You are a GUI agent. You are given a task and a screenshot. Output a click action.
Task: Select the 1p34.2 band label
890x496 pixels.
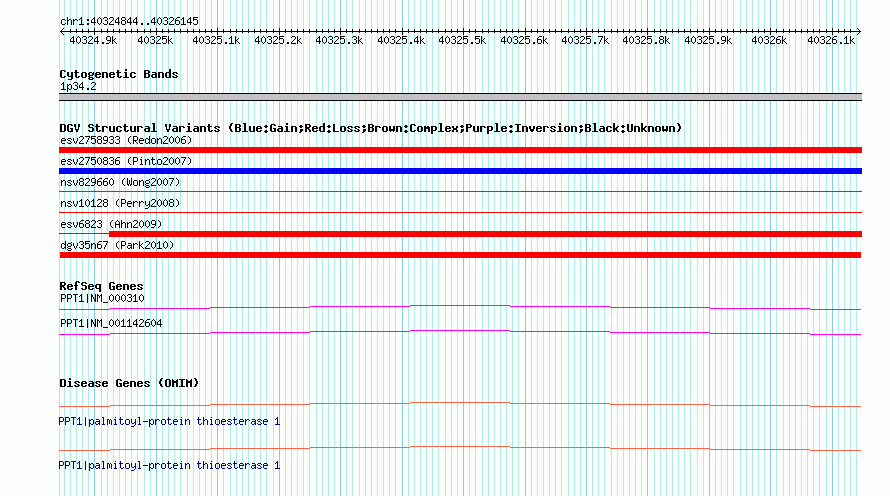tap(78, 87)
